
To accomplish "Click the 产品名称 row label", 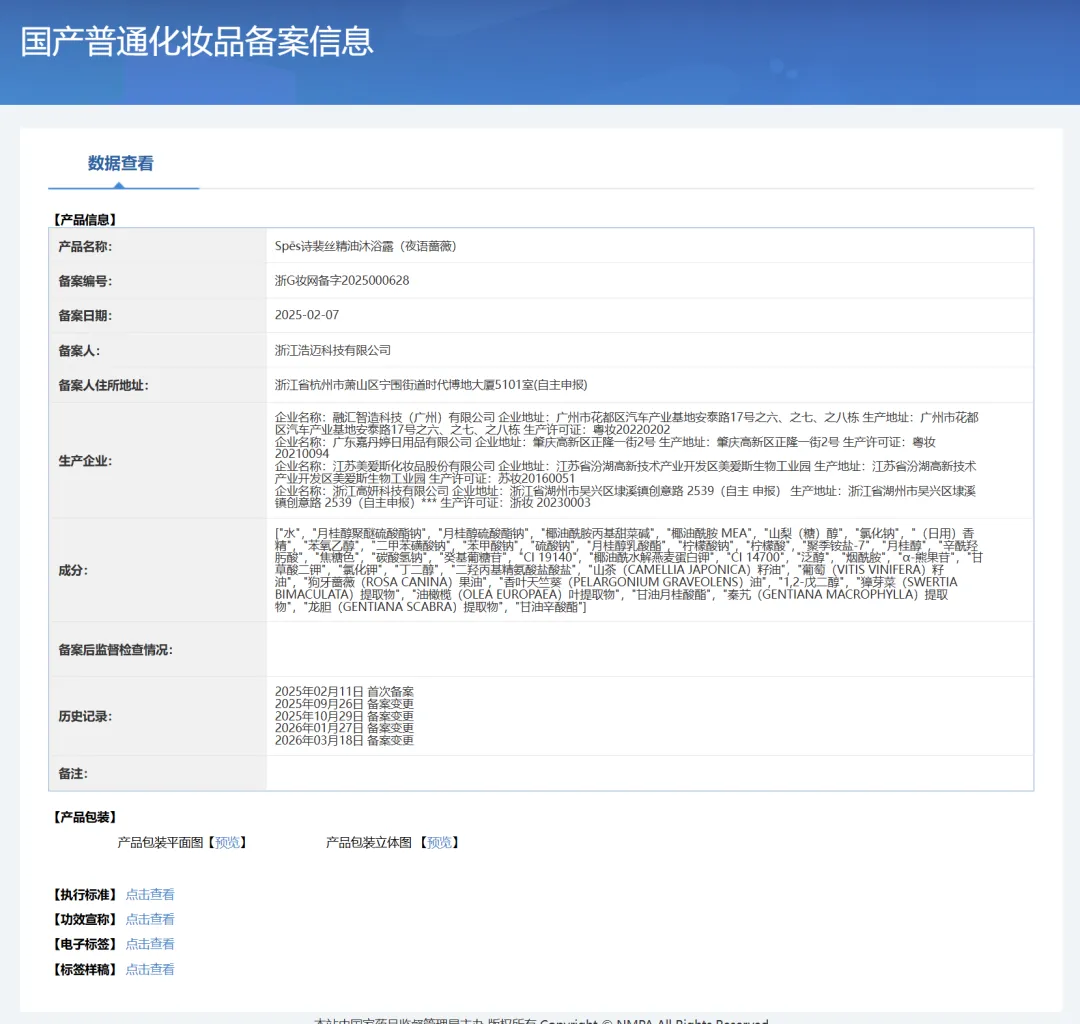I will 85,247.
